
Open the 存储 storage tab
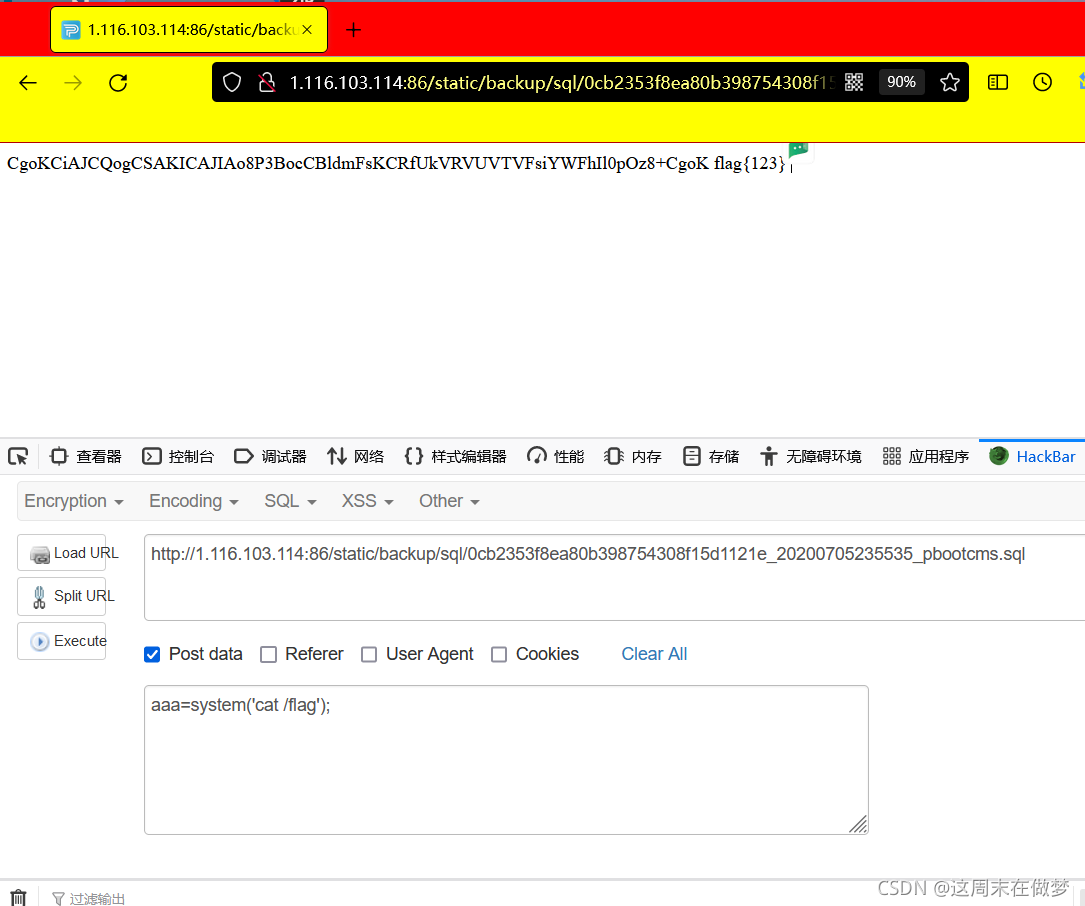[x=711, y=456]
